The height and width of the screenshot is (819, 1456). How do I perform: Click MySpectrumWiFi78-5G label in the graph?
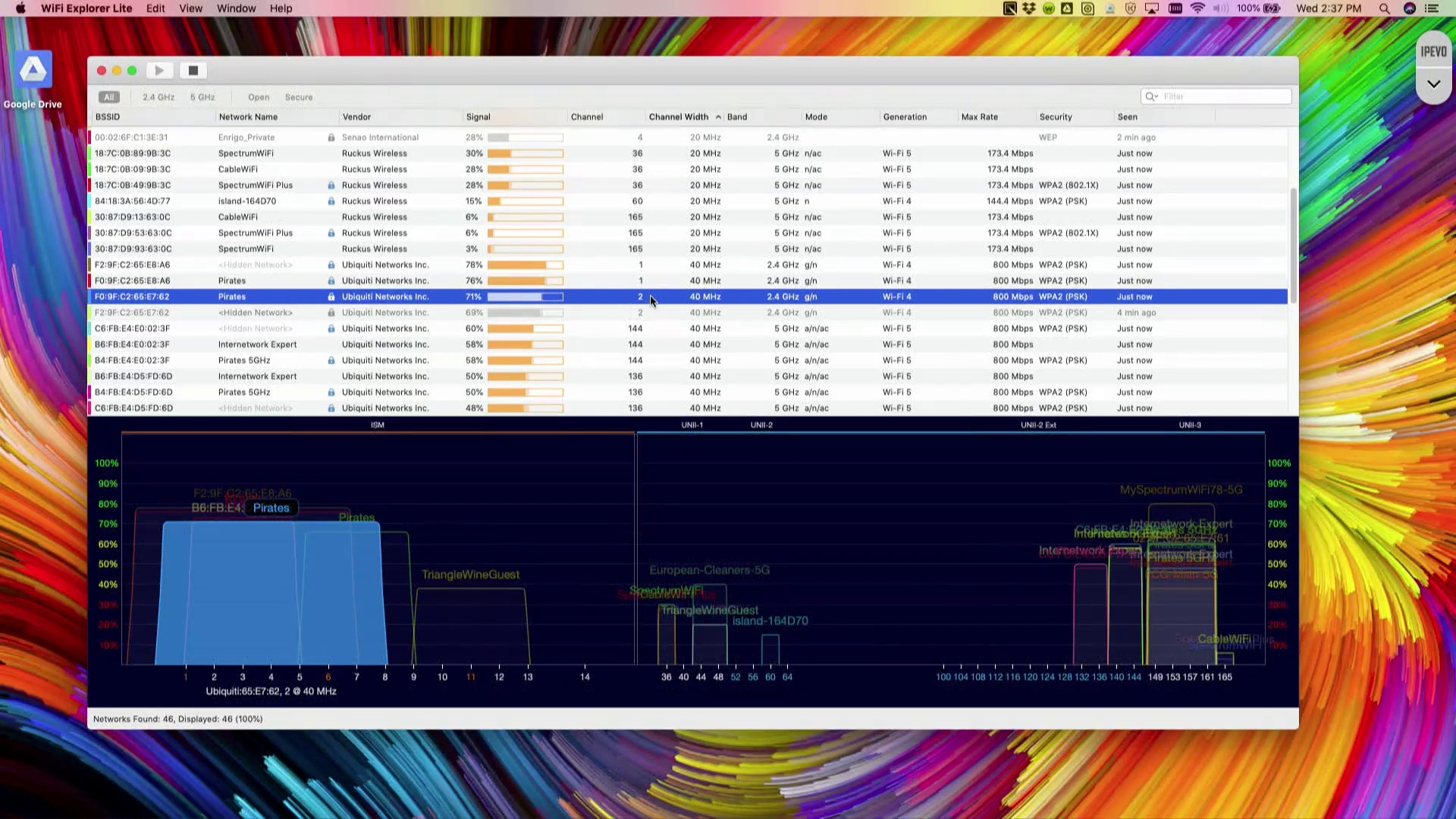(x=1181, y=490)
